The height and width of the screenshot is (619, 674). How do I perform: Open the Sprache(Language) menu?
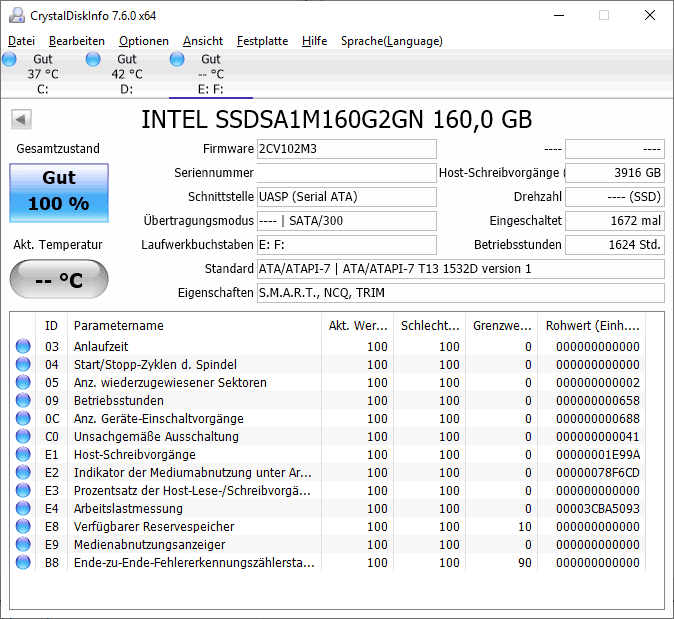(x=392, y=41)
